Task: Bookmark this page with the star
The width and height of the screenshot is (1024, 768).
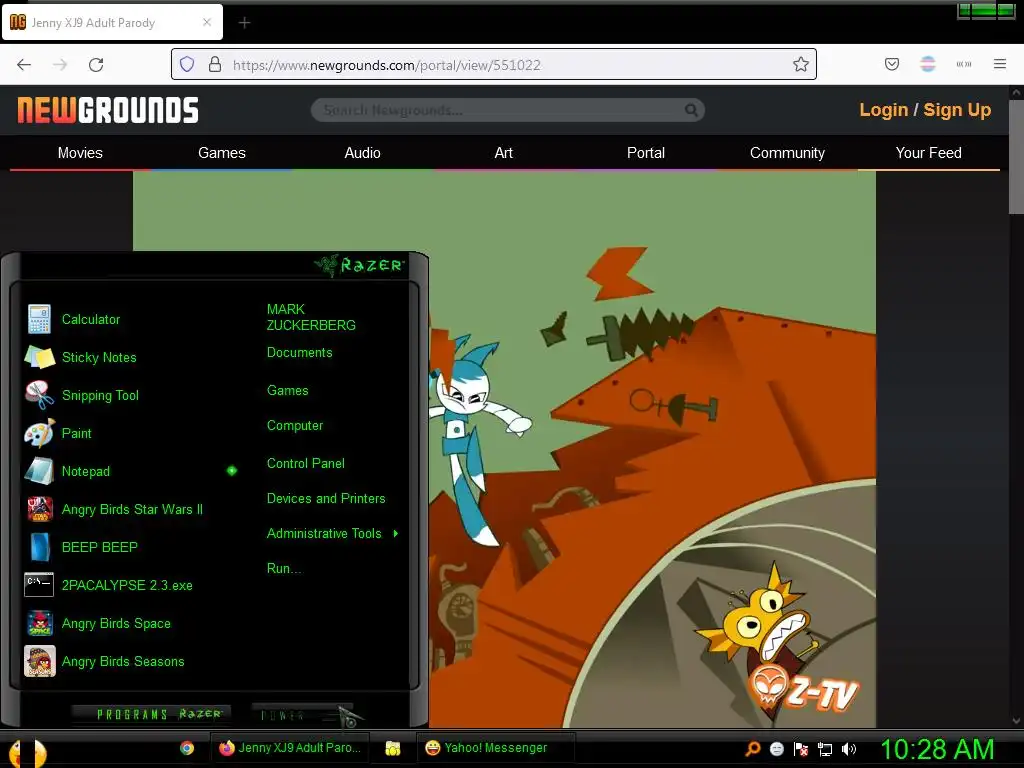Action: click(801, 64)
